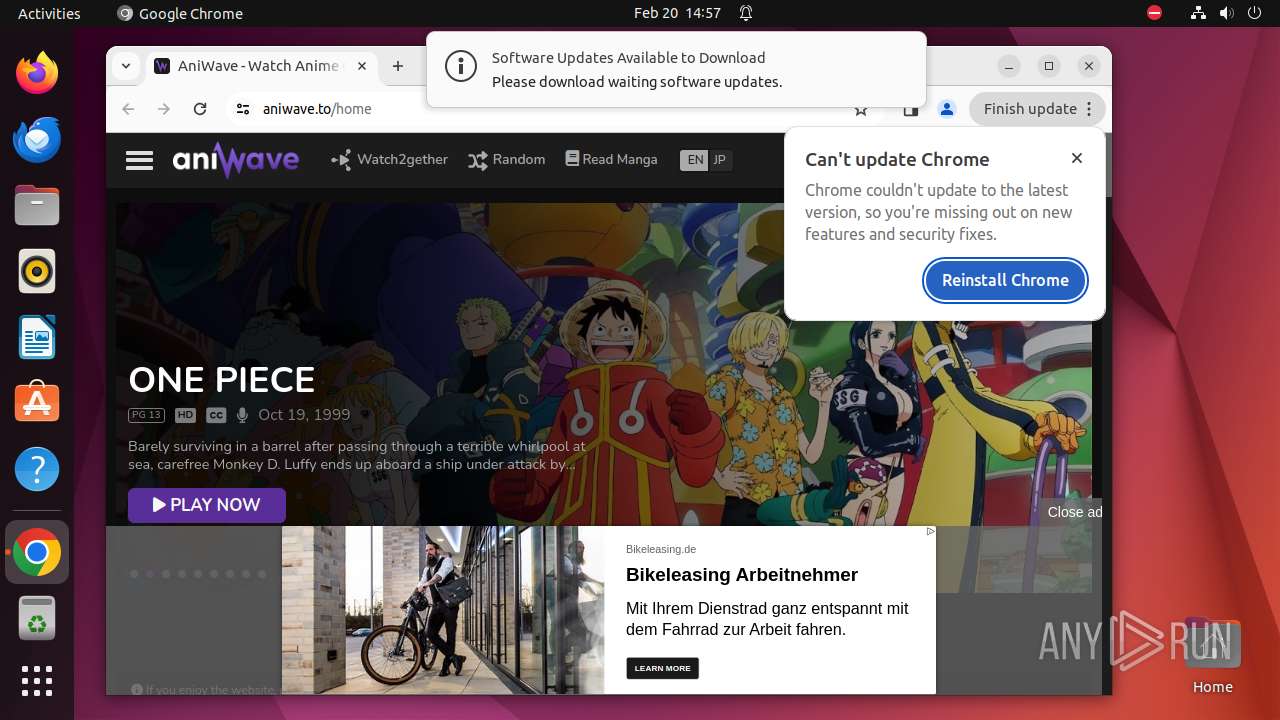Dismiss the Can't update Chrome popup
Viewport: 1280px width, 720px height.
click(1077, 158)
